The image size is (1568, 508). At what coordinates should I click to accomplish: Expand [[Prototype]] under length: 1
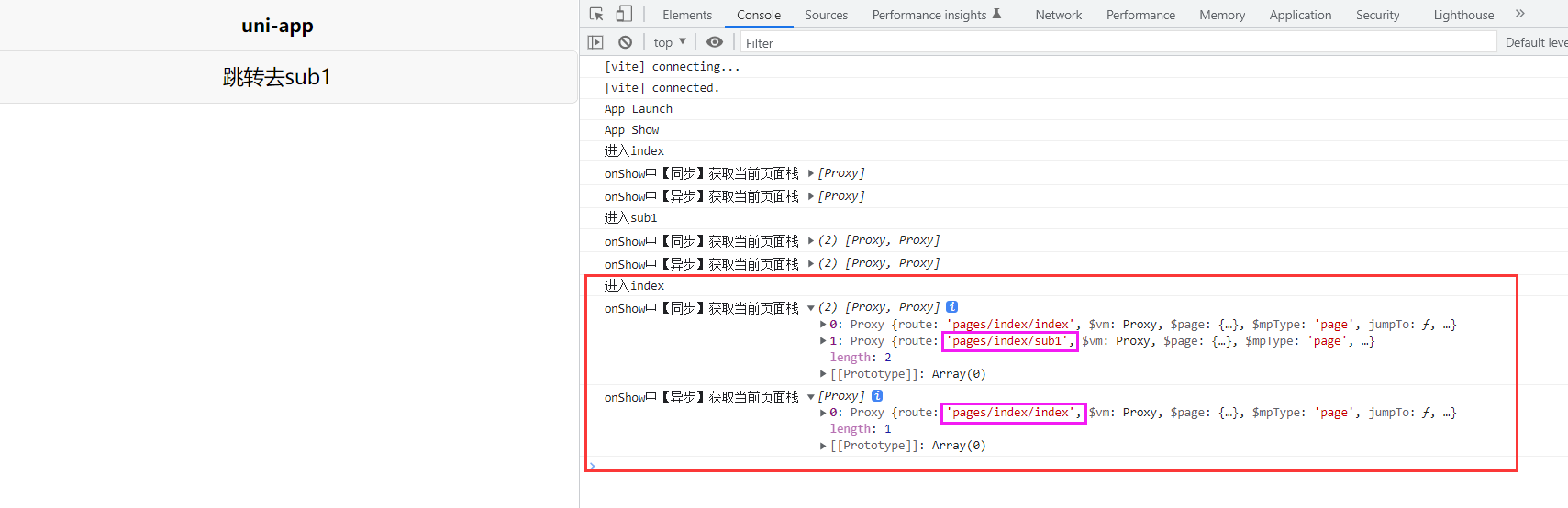(823, 446)
